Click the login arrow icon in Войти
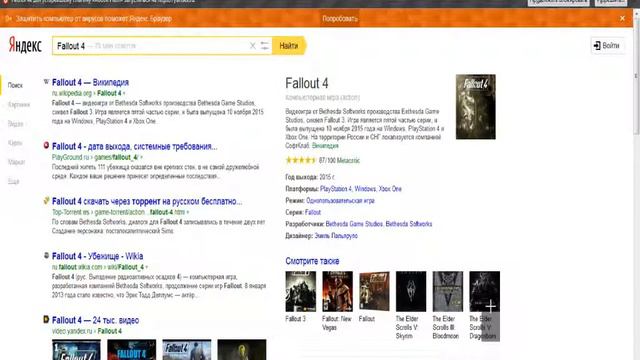The width and height of the screenshot is (640, 360). point(597,45)
